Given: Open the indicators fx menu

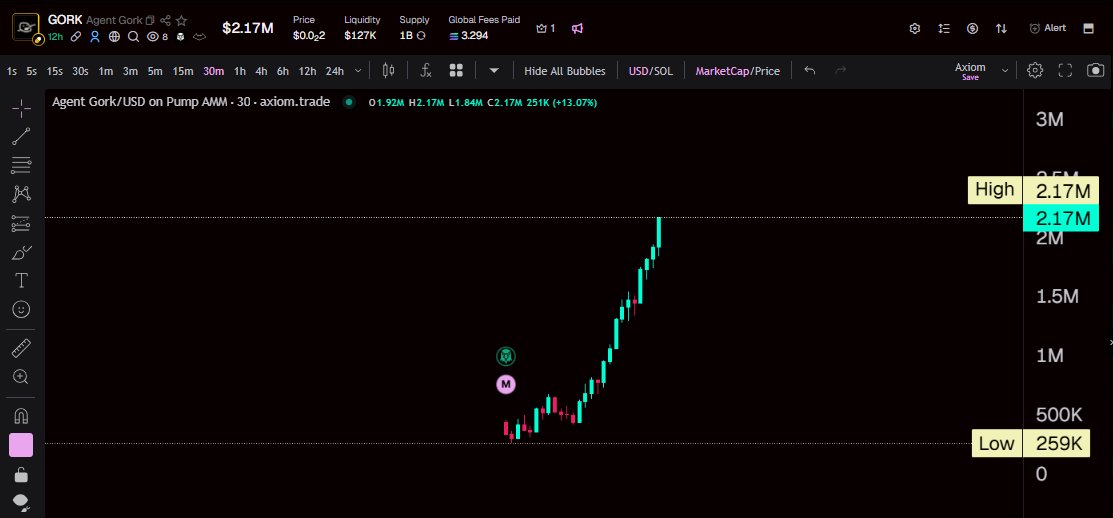Looking at the screenshot, I should coord(426,70).
